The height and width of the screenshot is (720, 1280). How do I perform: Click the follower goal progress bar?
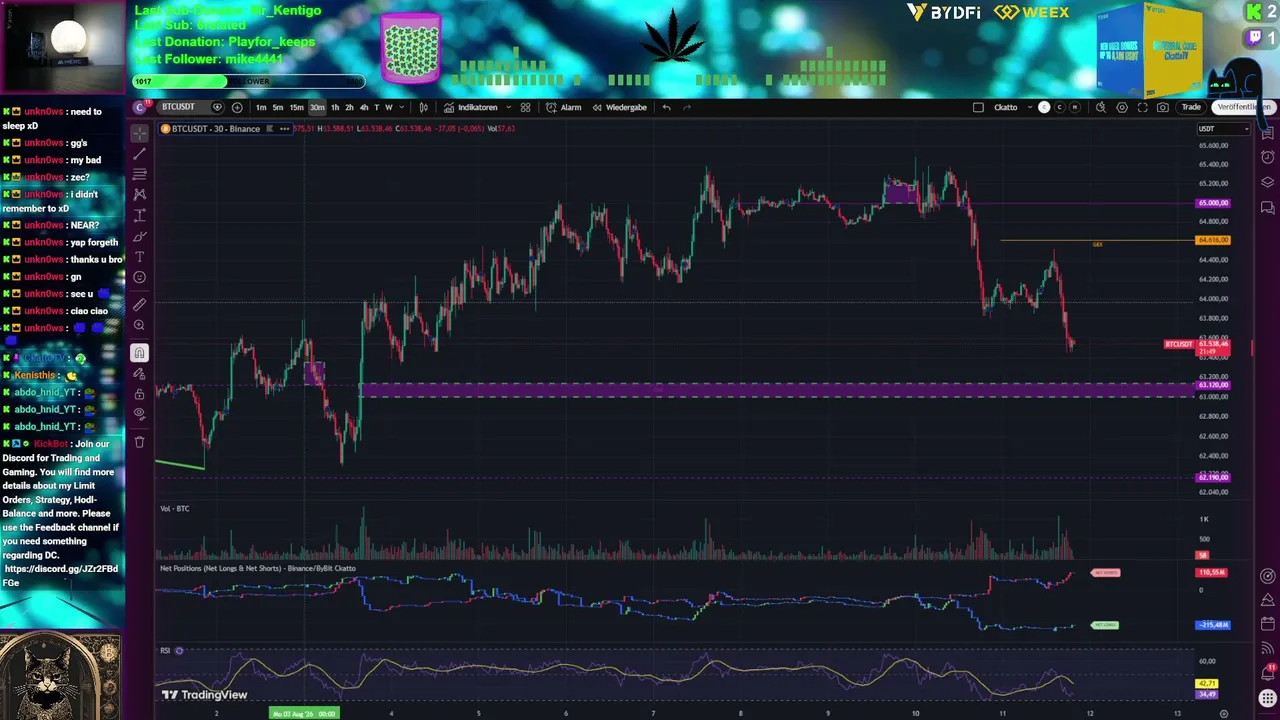click(248, 82)
